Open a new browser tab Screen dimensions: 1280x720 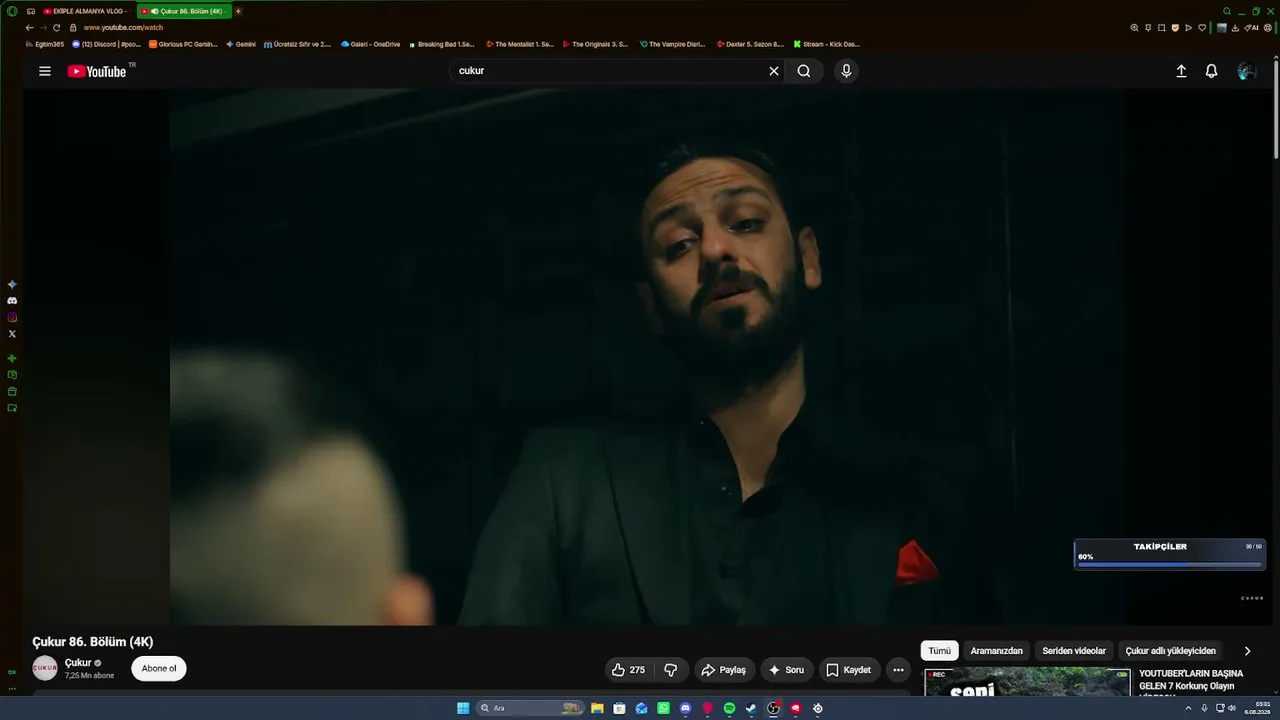238,11
